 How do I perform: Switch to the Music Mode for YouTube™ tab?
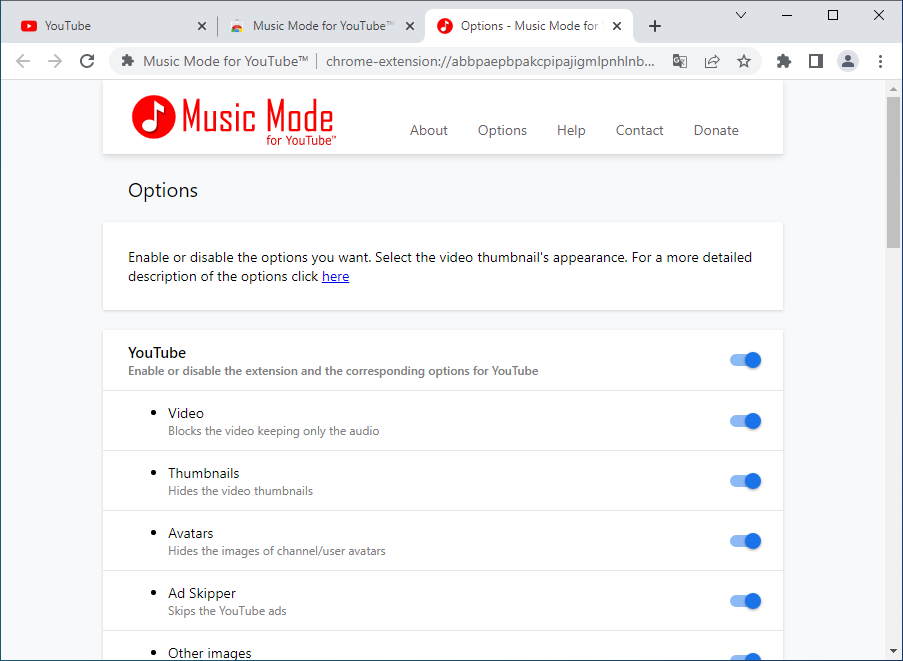point(320,26)
